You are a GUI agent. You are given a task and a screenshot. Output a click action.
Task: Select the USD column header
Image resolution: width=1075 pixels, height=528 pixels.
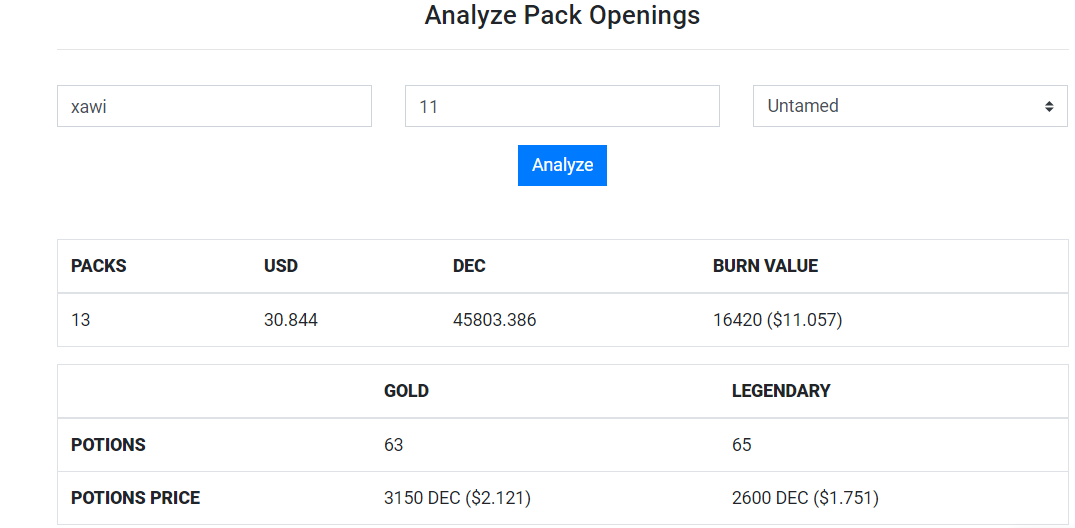(281, 266)
